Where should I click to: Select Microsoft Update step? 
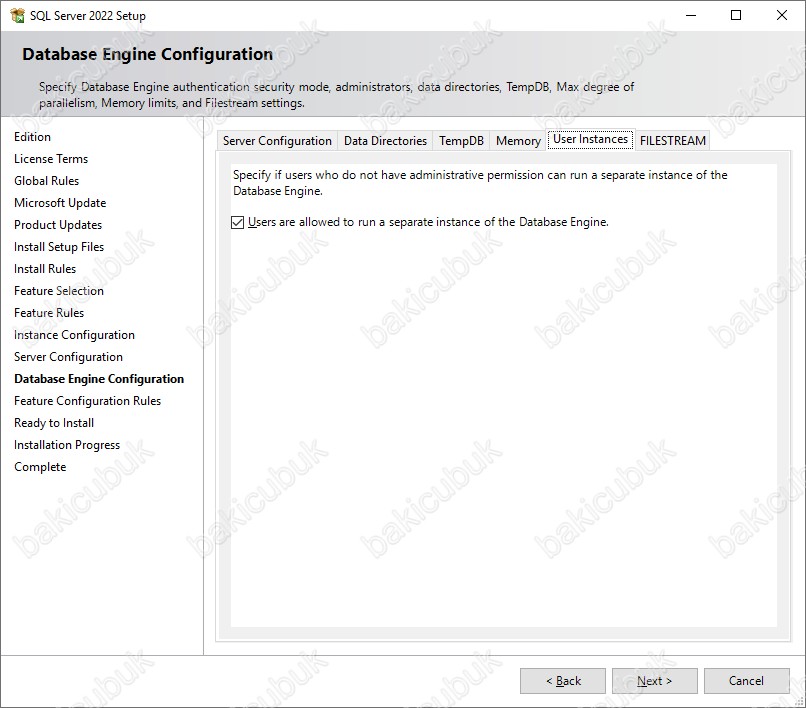click(60, 203)
